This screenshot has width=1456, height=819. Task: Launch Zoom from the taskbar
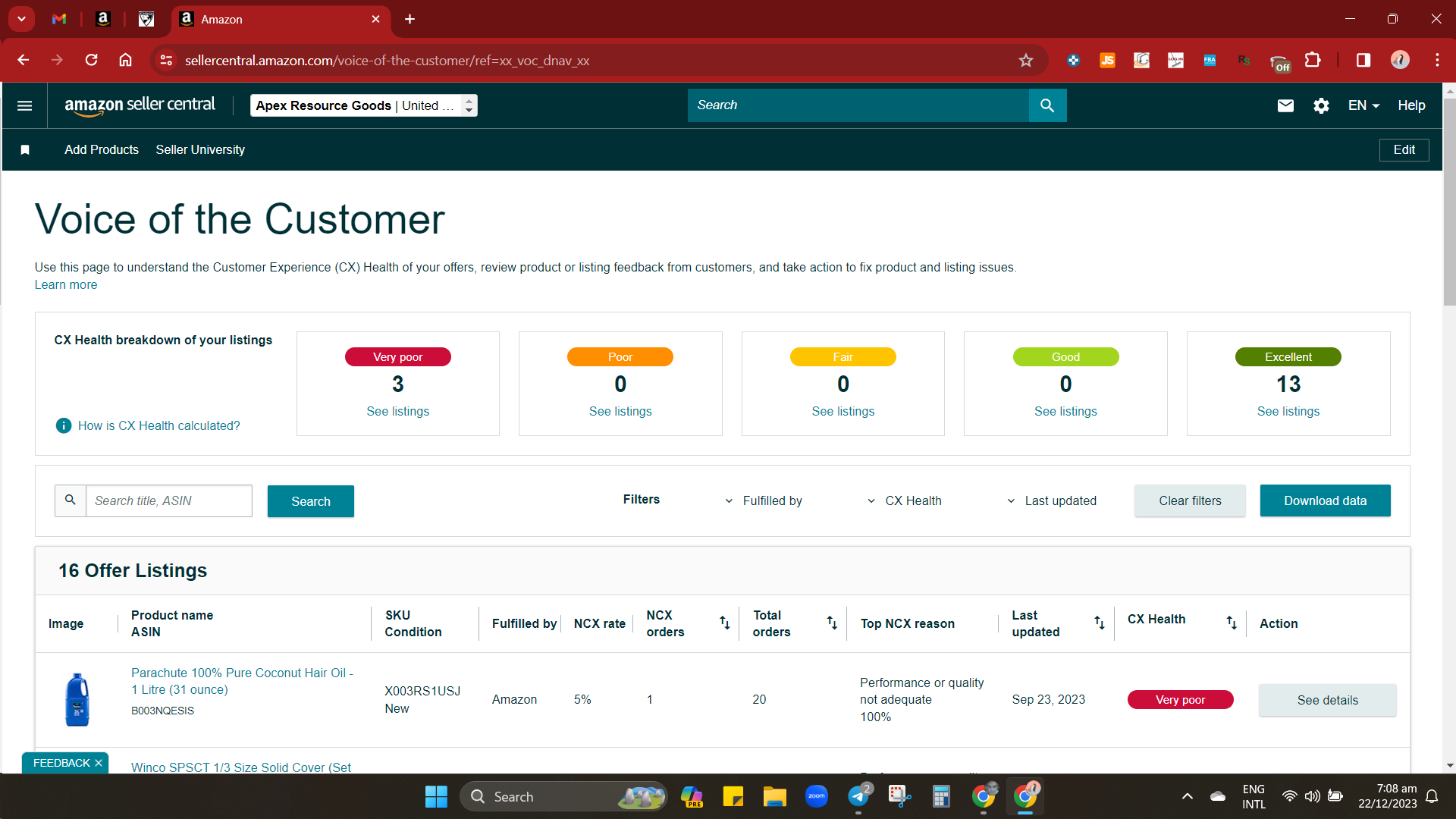click(817, 797)
